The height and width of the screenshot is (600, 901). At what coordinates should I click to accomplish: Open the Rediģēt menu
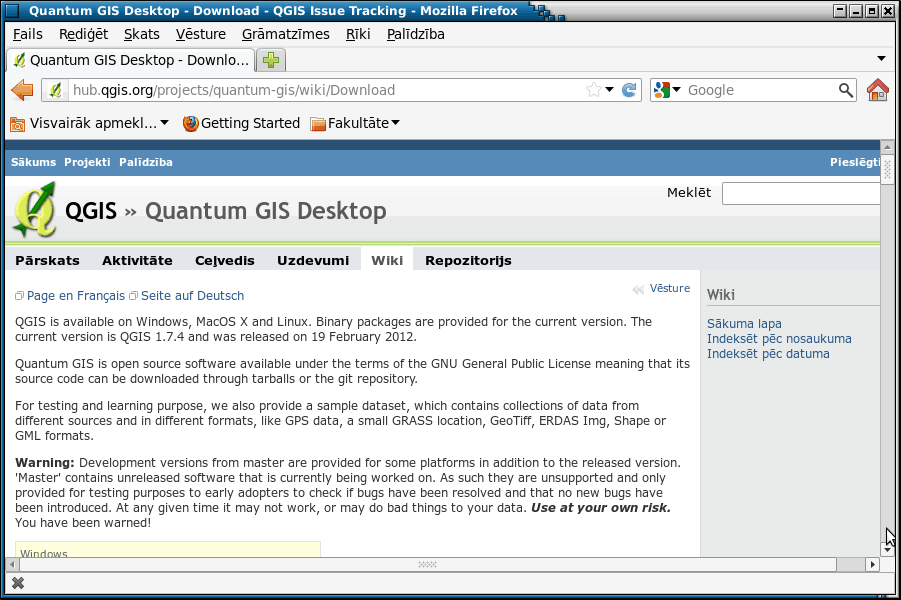(x=83, y=34)
